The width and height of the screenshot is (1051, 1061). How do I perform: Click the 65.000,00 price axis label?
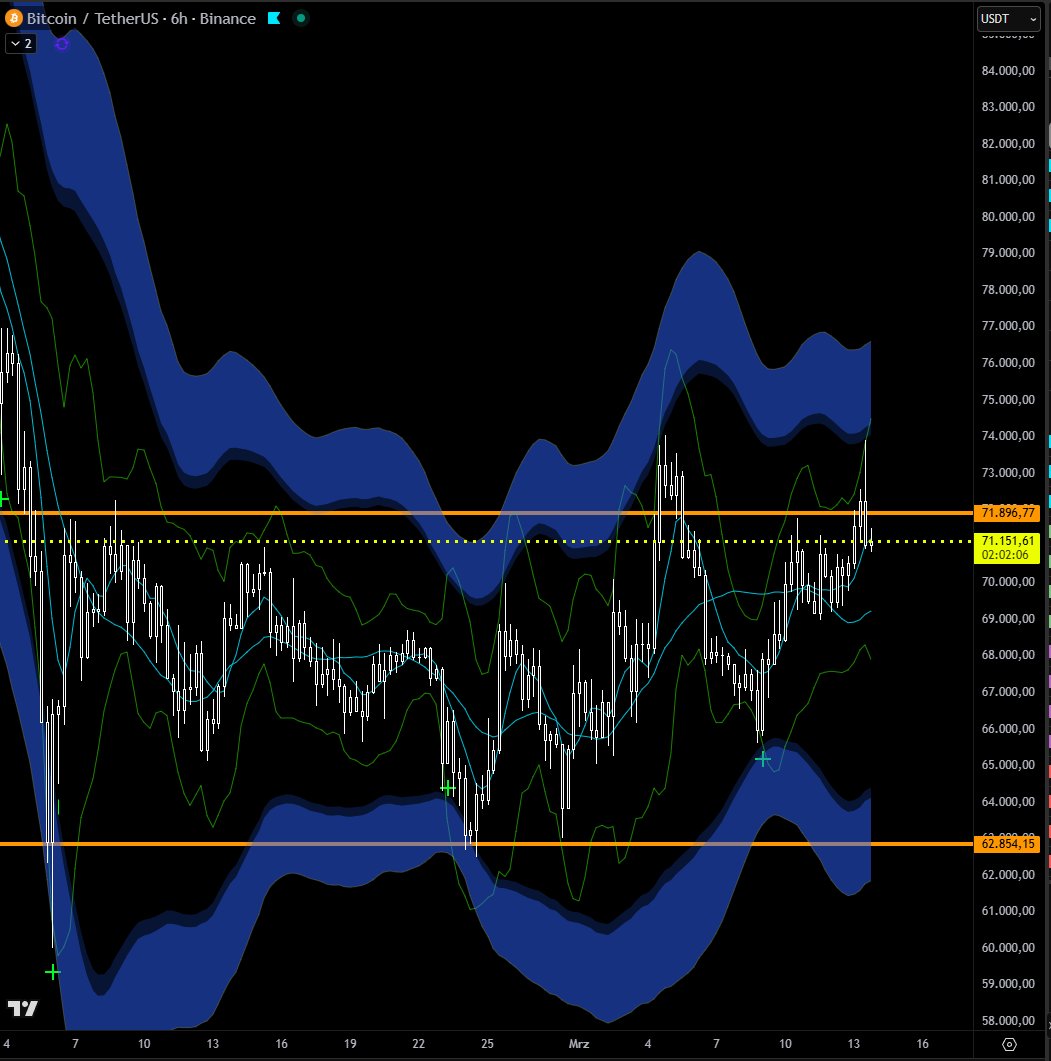pos(1008,764)
